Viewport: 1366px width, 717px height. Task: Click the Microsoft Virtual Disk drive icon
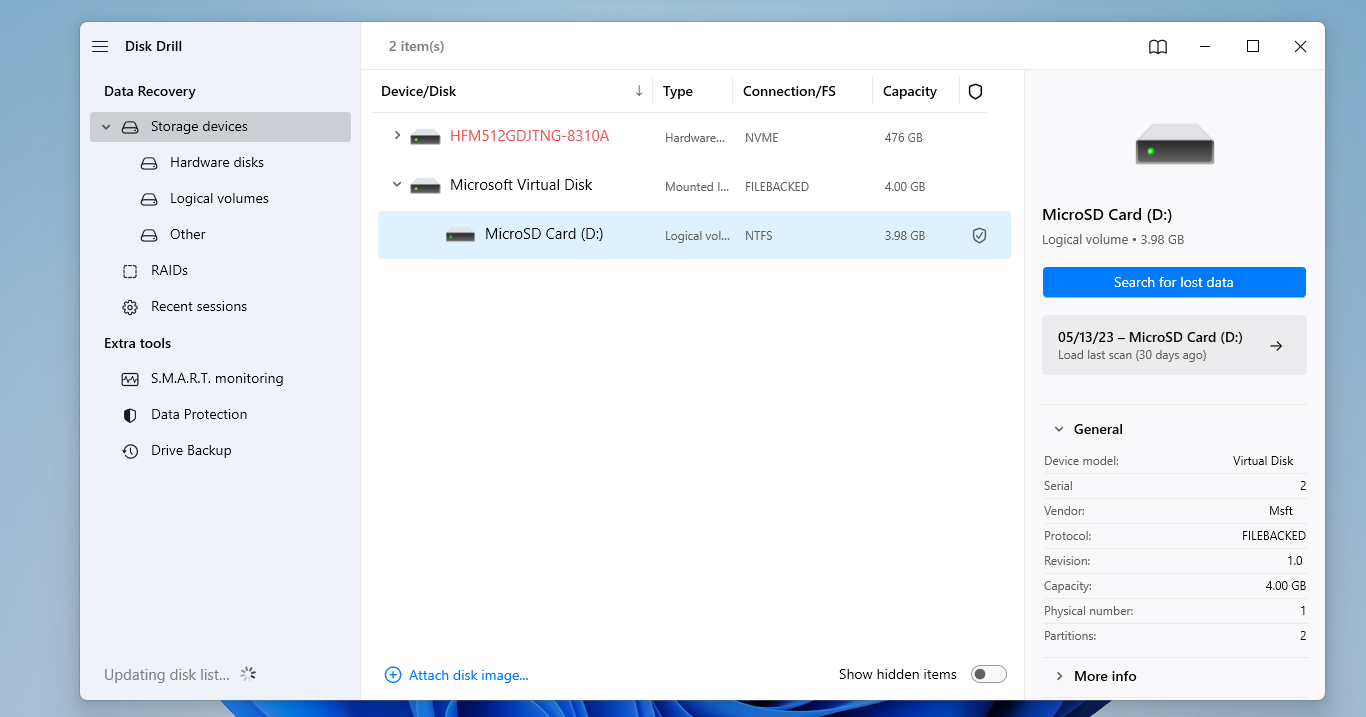[x=425, y=186]
